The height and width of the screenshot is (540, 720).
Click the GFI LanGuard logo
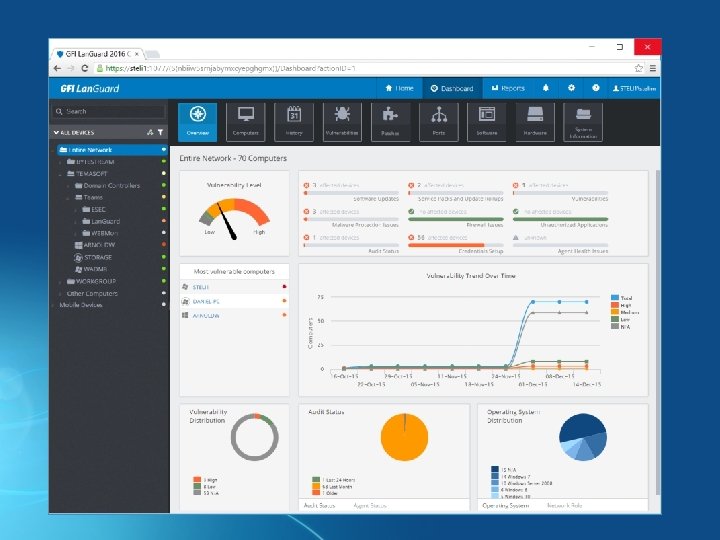tap(90, 88)
